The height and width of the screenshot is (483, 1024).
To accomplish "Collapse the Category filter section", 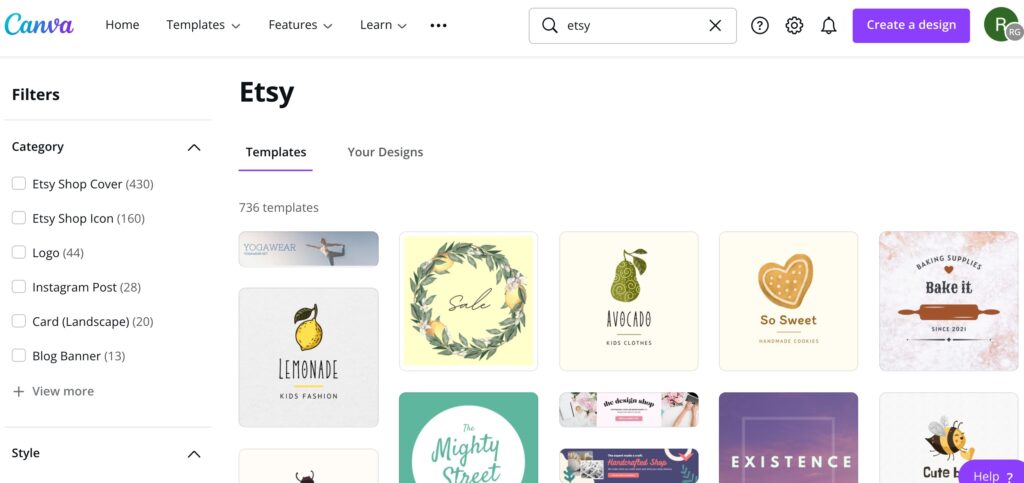I will coord(194,147).
